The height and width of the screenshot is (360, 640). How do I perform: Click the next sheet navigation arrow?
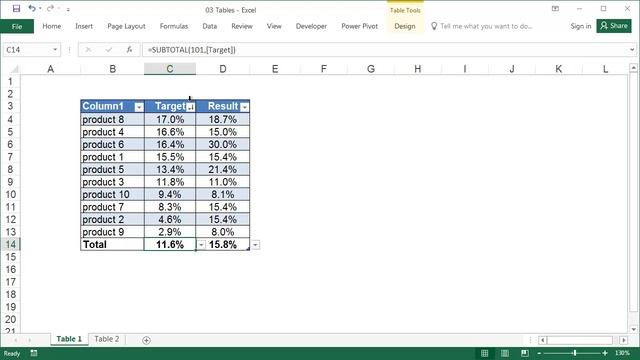(29, 340)
